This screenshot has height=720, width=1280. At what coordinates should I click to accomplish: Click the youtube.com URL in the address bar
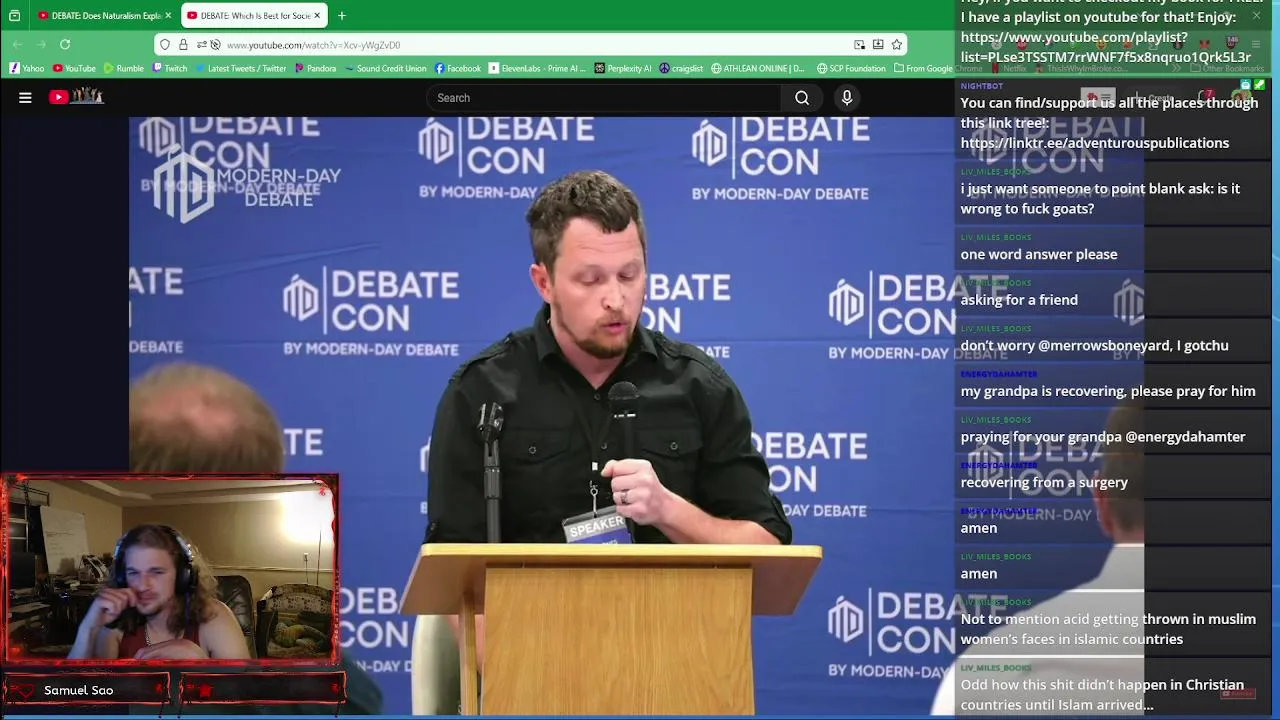coord(313,45)
